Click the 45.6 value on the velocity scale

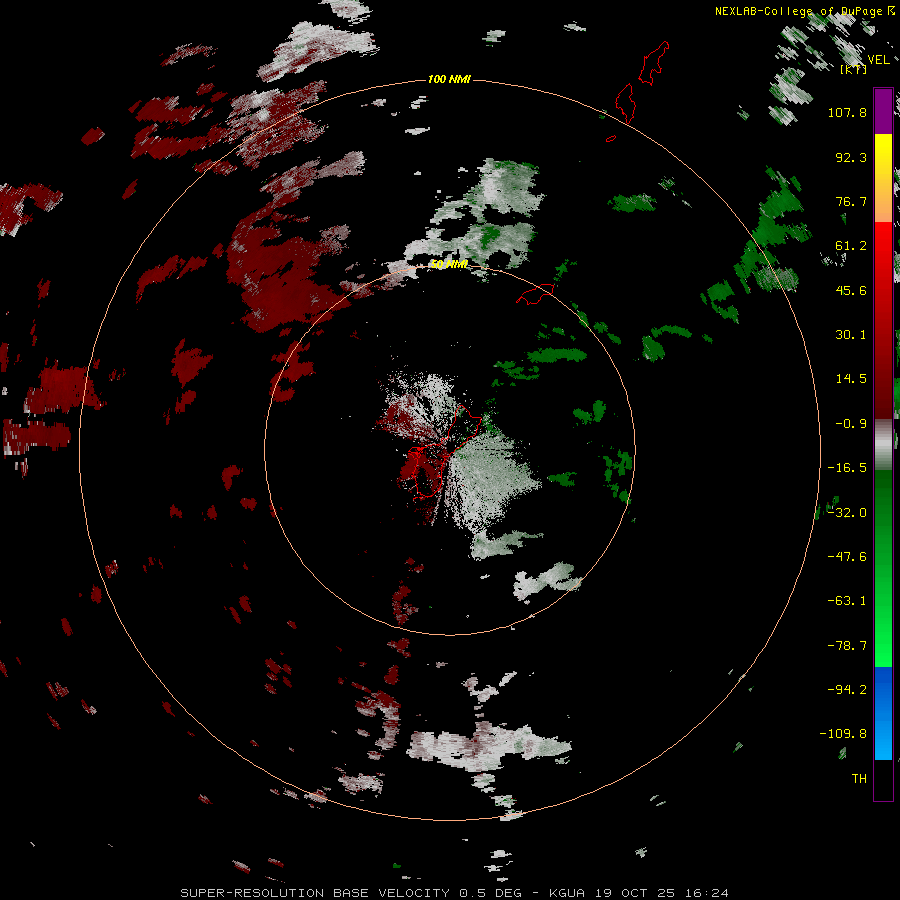pos(851,290)
